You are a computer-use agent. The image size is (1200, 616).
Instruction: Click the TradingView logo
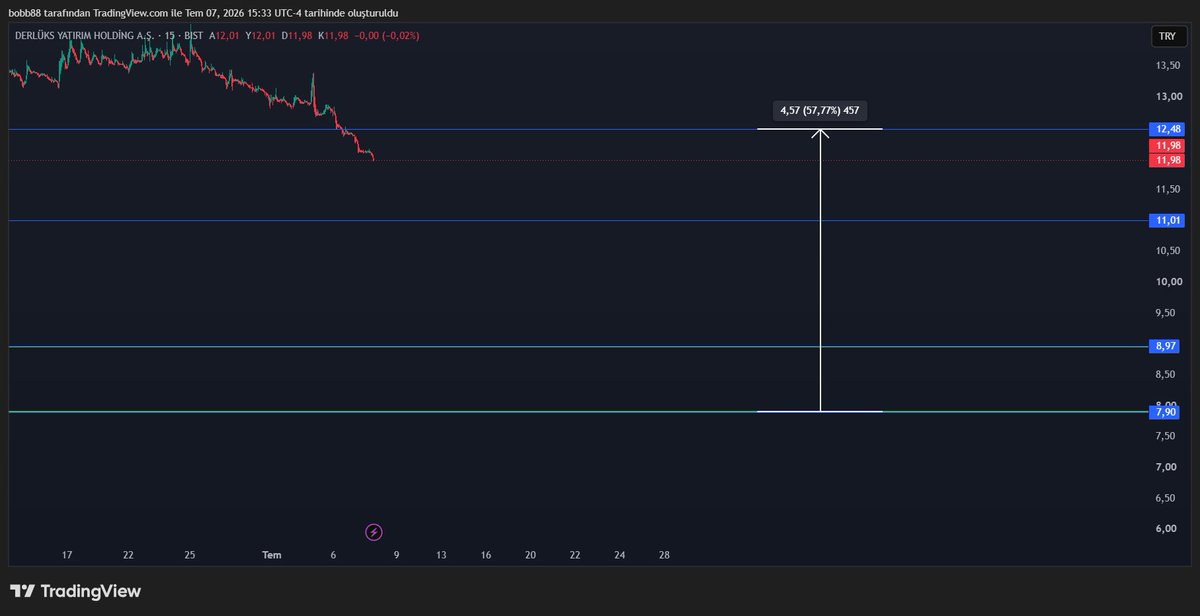point(75,591)
